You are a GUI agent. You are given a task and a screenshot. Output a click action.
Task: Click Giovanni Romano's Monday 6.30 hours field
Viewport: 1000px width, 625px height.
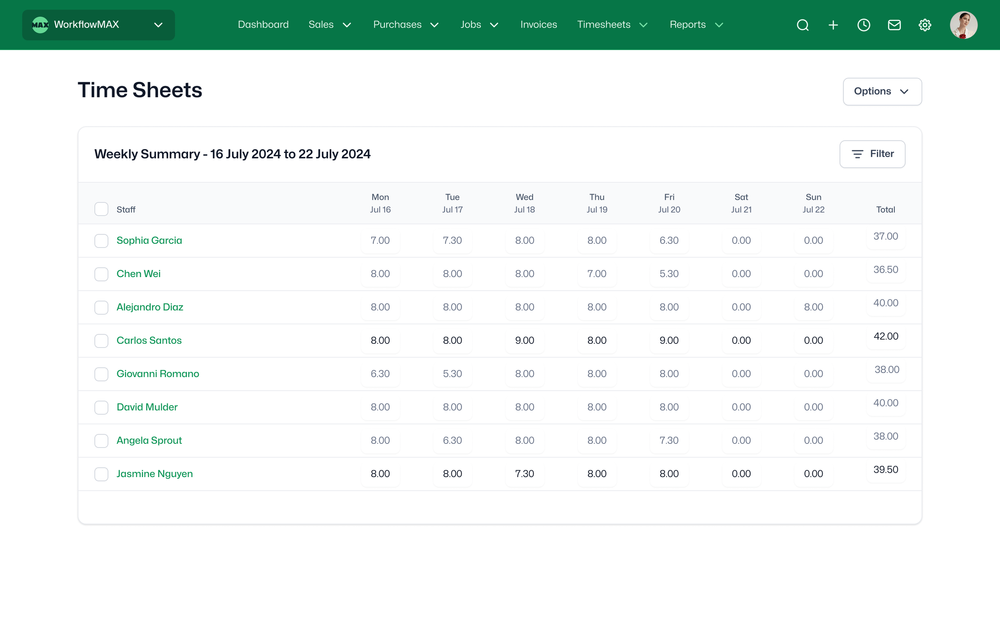pos(380,374)
